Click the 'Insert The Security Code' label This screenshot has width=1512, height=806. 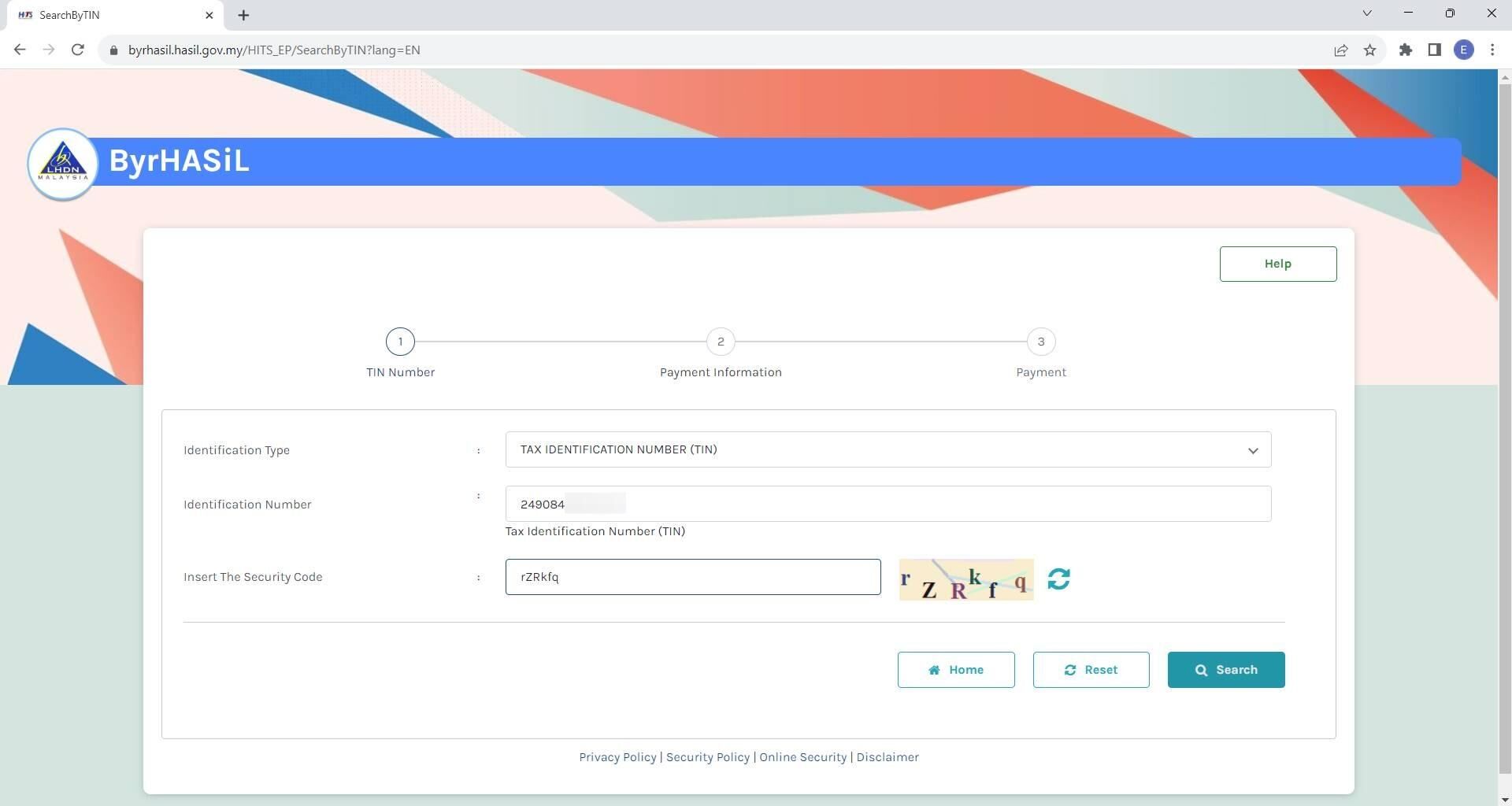point(253,577)
